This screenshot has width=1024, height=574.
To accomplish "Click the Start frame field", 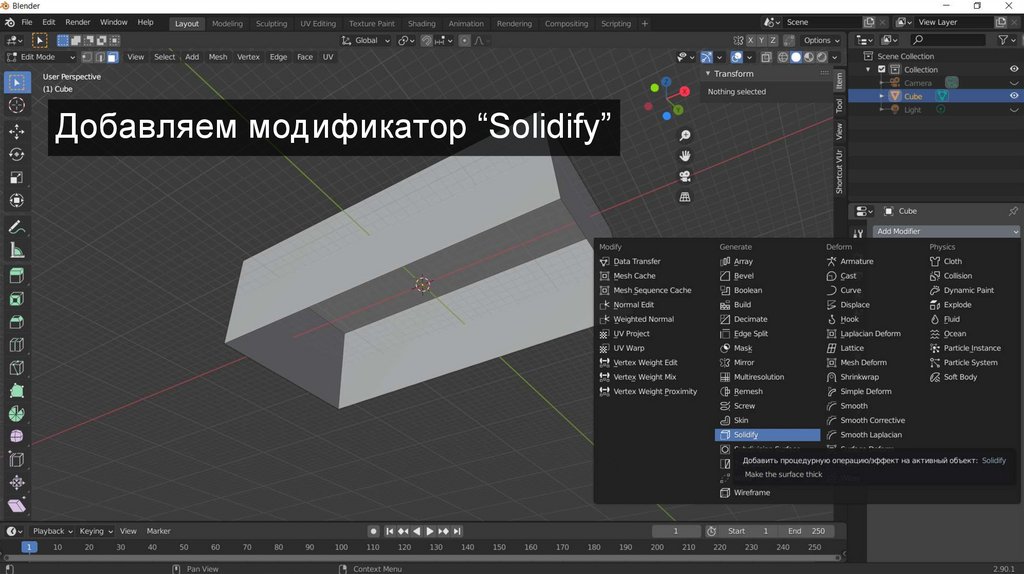I will (748, 532).
